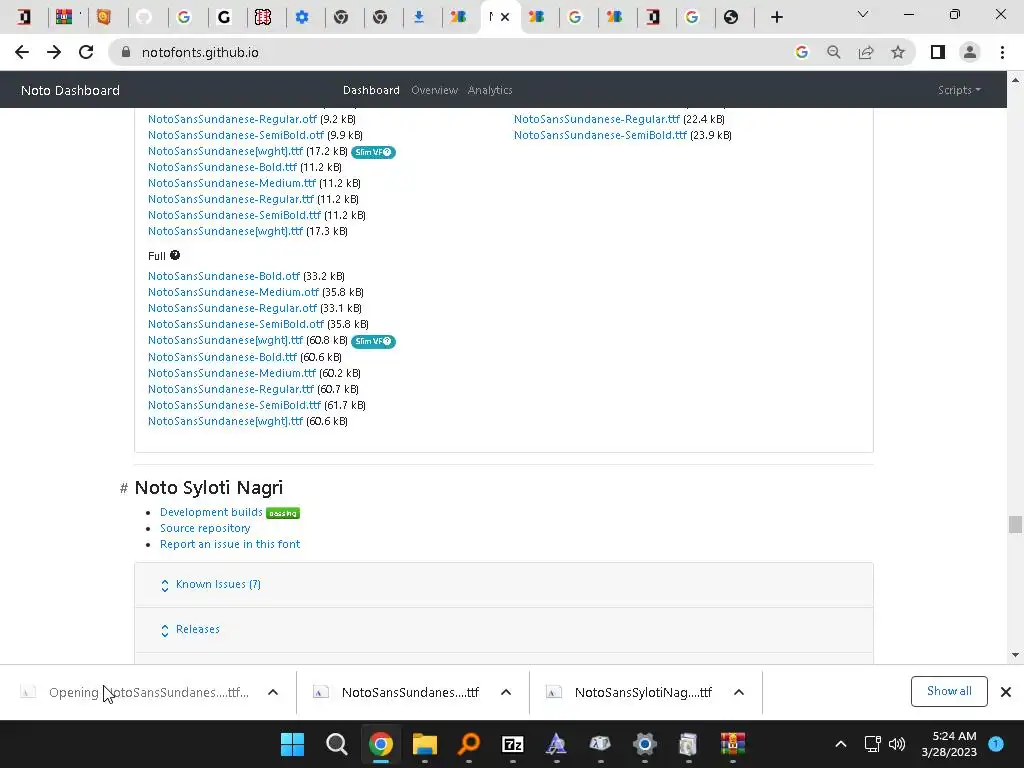The image size is (1024, 768).
Task: Click the scrollbar up arrow
Action: pyautogui.click(x=1015, y=80)
